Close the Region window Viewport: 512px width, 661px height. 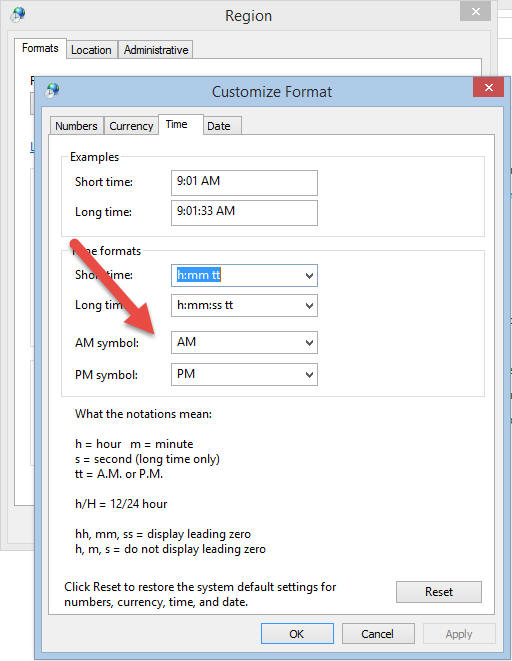[x=475, y=11]
